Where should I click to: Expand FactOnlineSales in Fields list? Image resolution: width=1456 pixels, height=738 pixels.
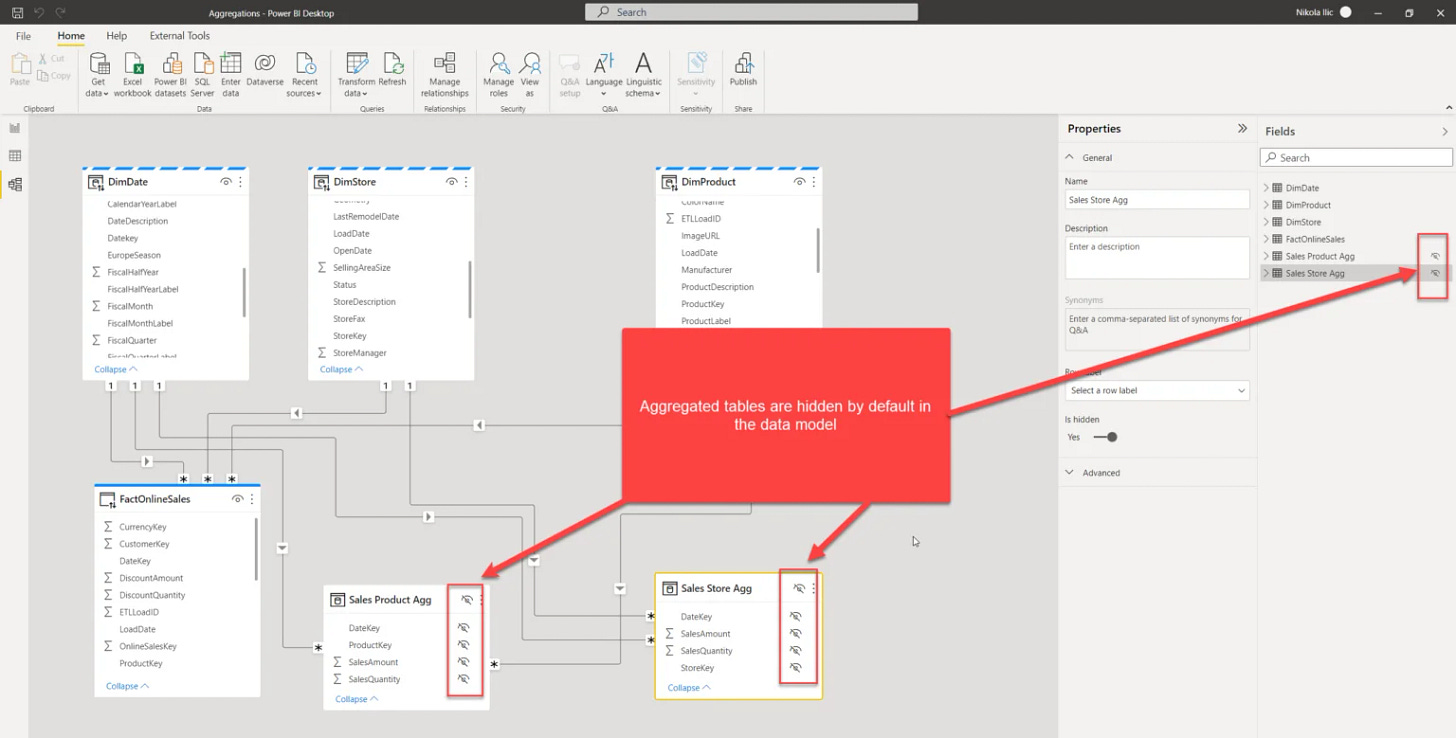pyautogui.click(x=1265, y=239)
